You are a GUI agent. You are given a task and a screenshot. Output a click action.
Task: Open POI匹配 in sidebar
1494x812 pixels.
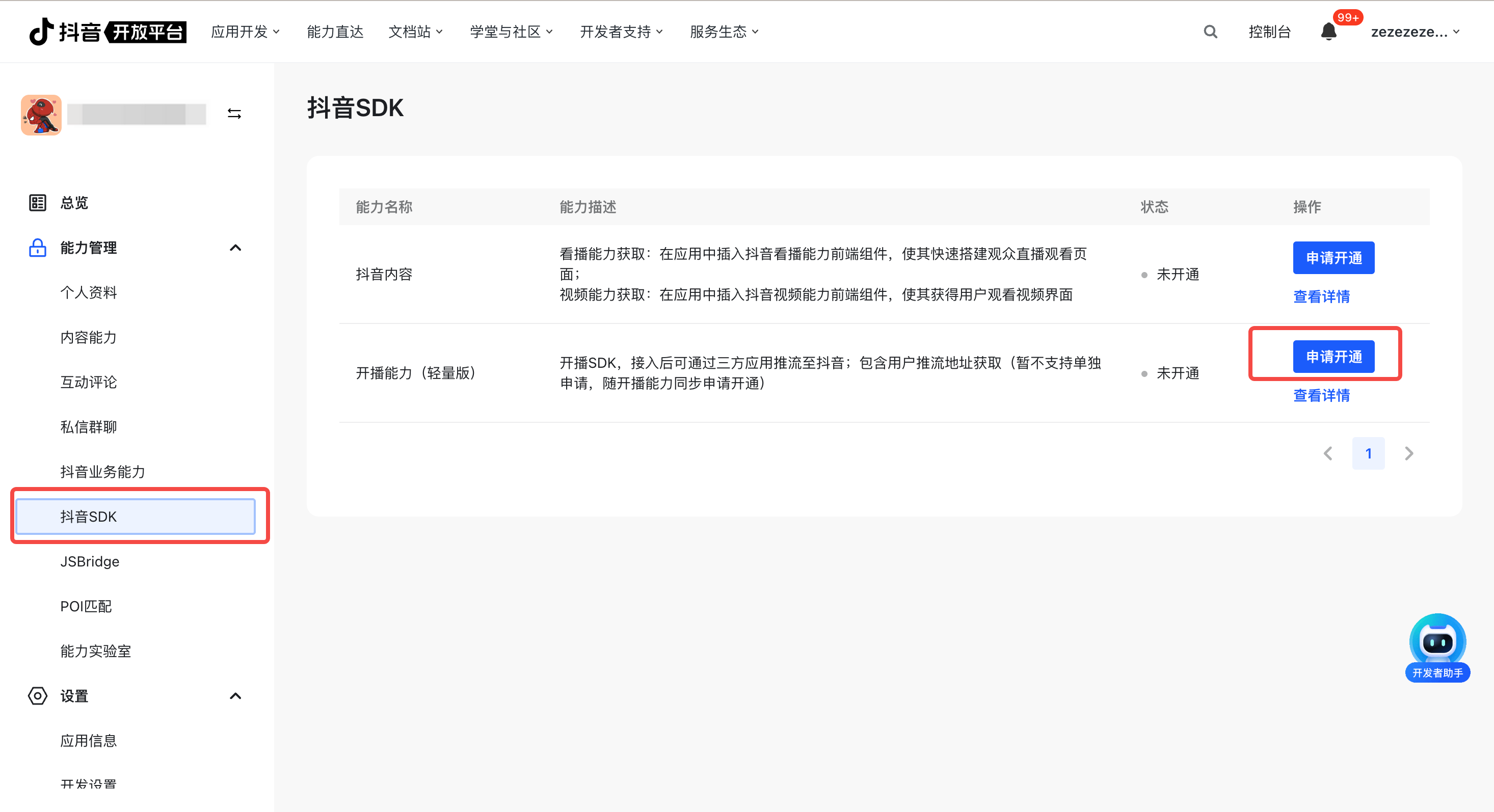[86, 606]
